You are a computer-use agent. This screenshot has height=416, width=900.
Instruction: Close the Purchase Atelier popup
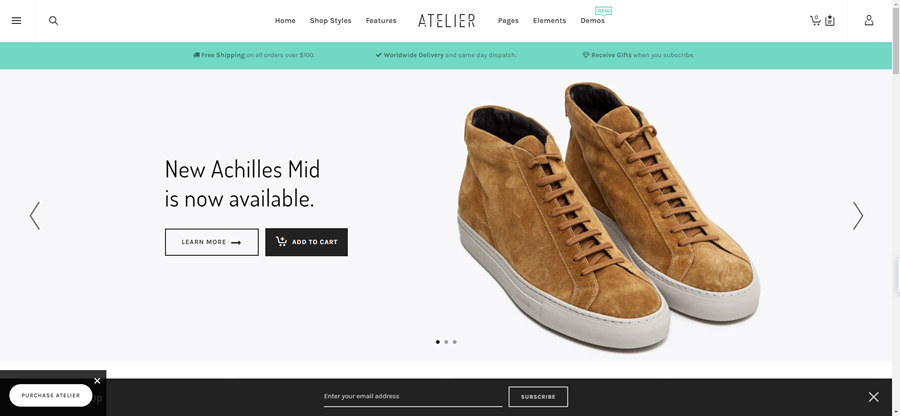click(97, 380)
